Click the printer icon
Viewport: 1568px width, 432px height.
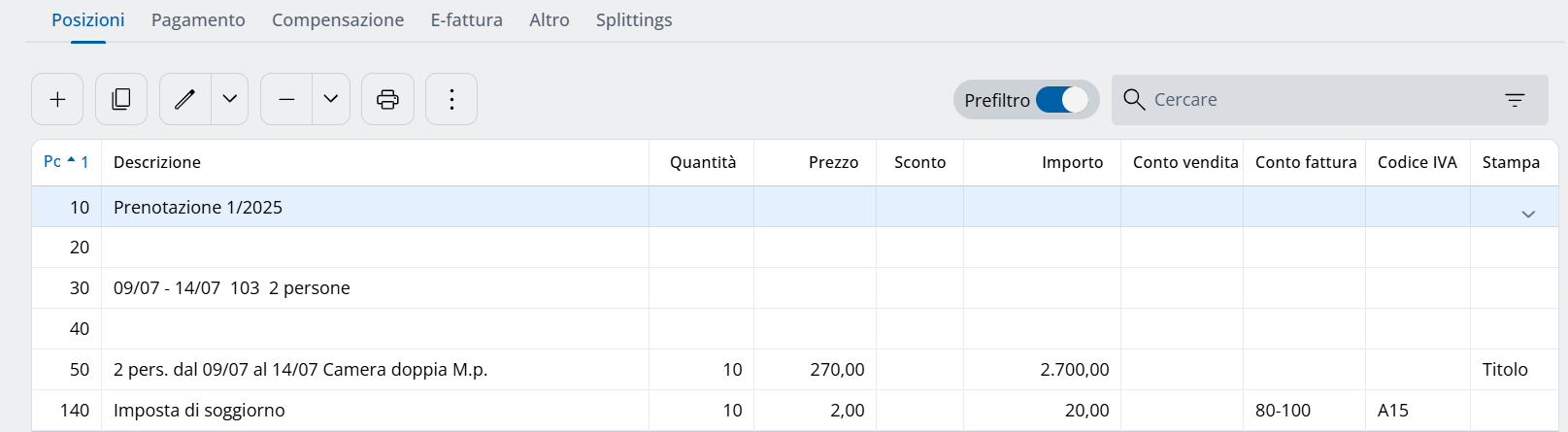pos(387,99)
